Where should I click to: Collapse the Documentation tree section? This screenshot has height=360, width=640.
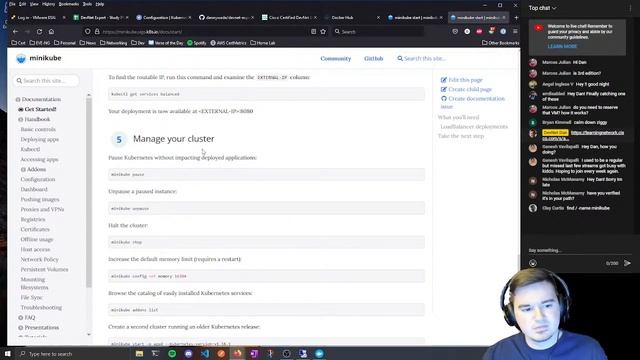(x=18, y=99)
